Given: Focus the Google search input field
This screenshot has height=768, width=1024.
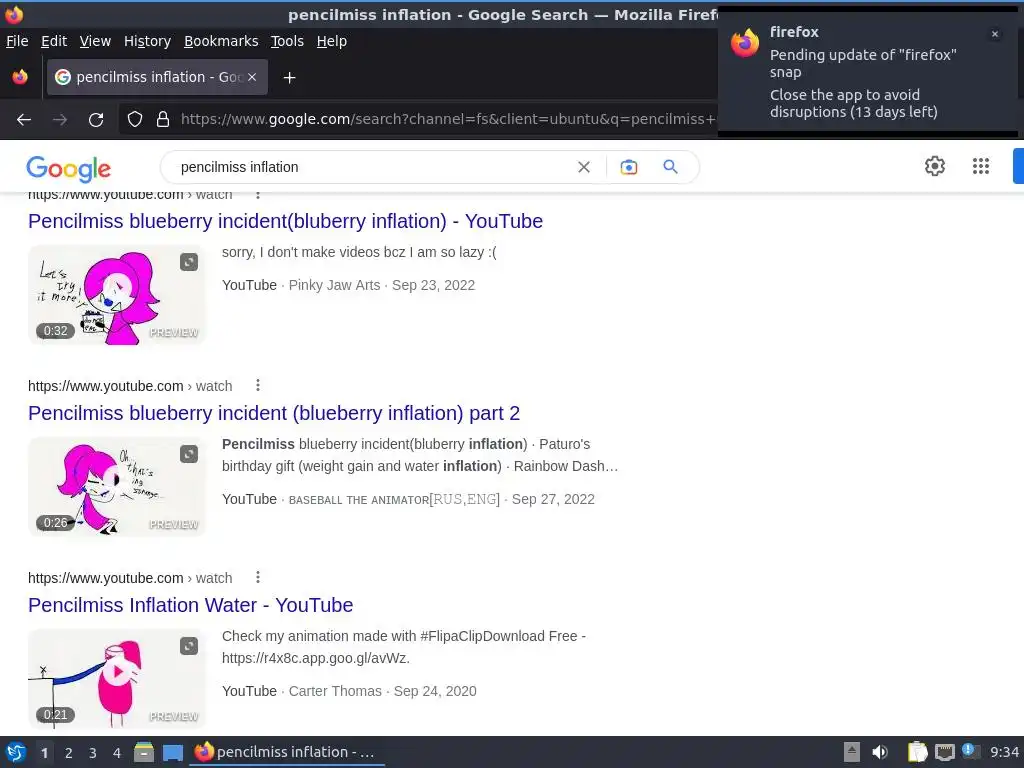Looking at the screenshot, I should coord(372,167).
